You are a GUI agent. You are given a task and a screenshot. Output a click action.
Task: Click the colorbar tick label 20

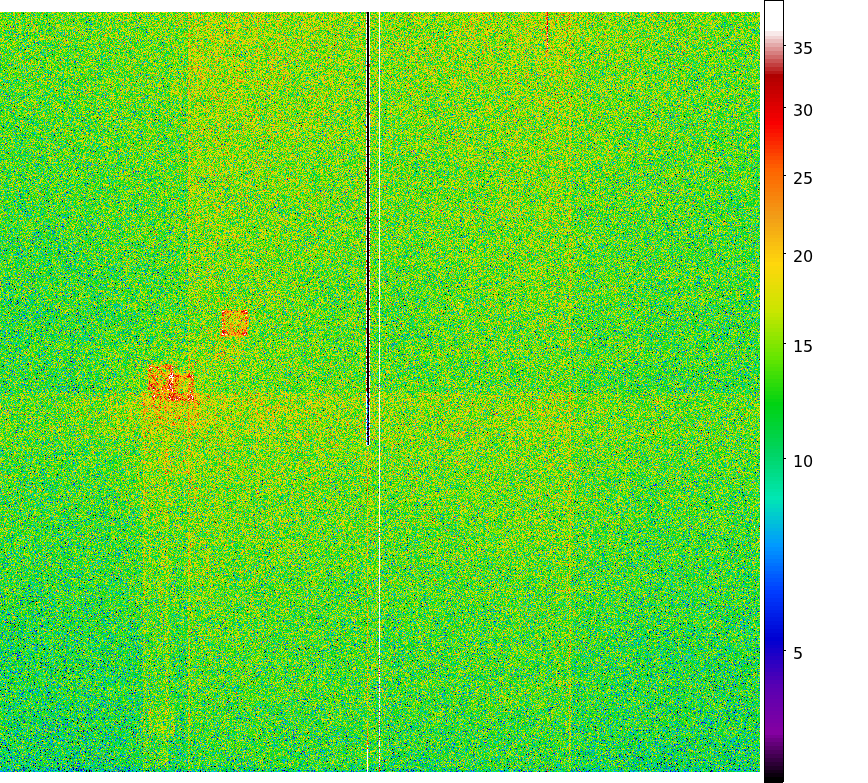802,256
